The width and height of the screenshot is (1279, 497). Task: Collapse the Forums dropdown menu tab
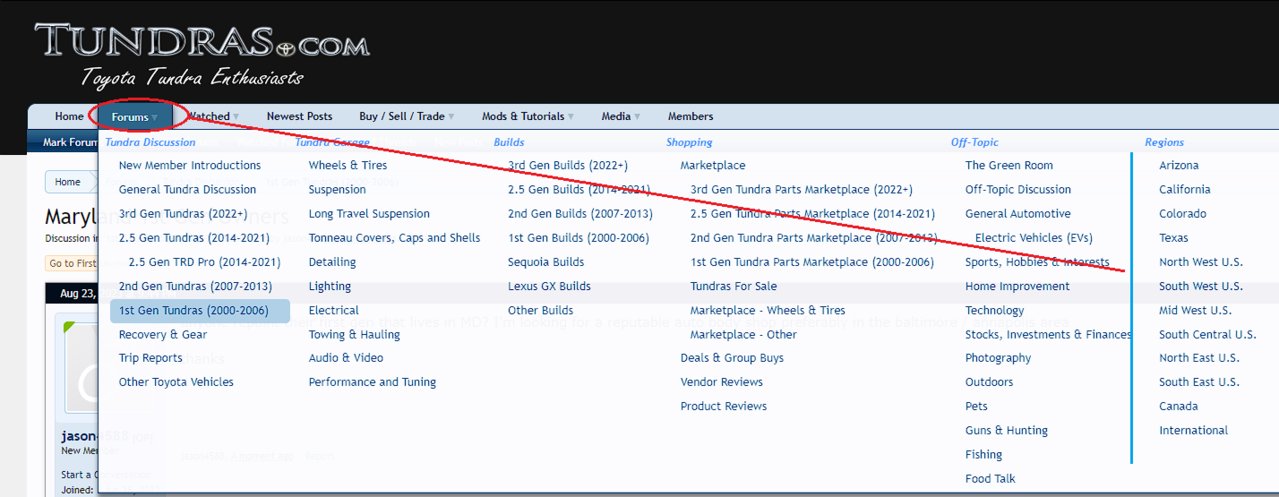135,117
